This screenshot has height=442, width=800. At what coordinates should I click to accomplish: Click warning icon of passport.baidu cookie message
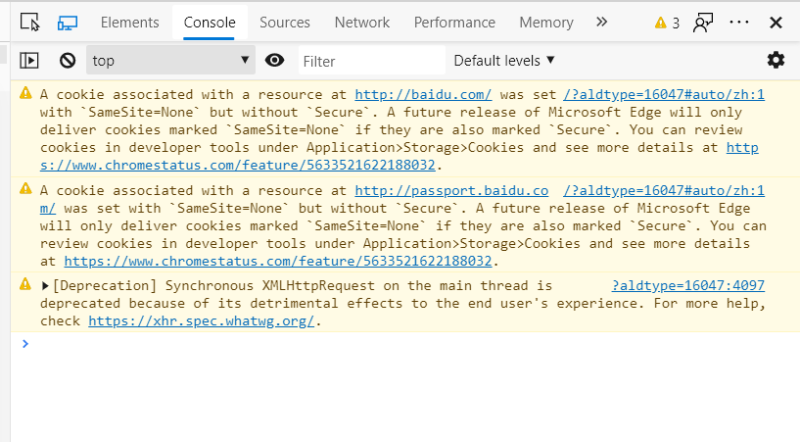tap(26, 189)
